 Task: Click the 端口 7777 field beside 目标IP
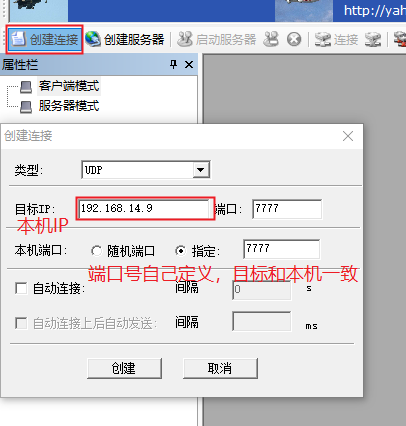[287, 209]
